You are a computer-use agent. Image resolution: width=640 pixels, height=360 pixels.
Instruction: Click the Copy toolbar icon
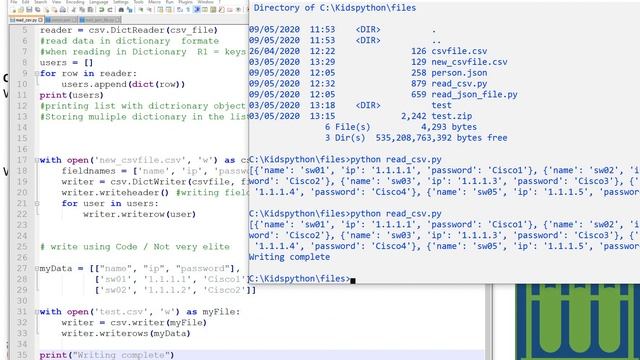82,9
